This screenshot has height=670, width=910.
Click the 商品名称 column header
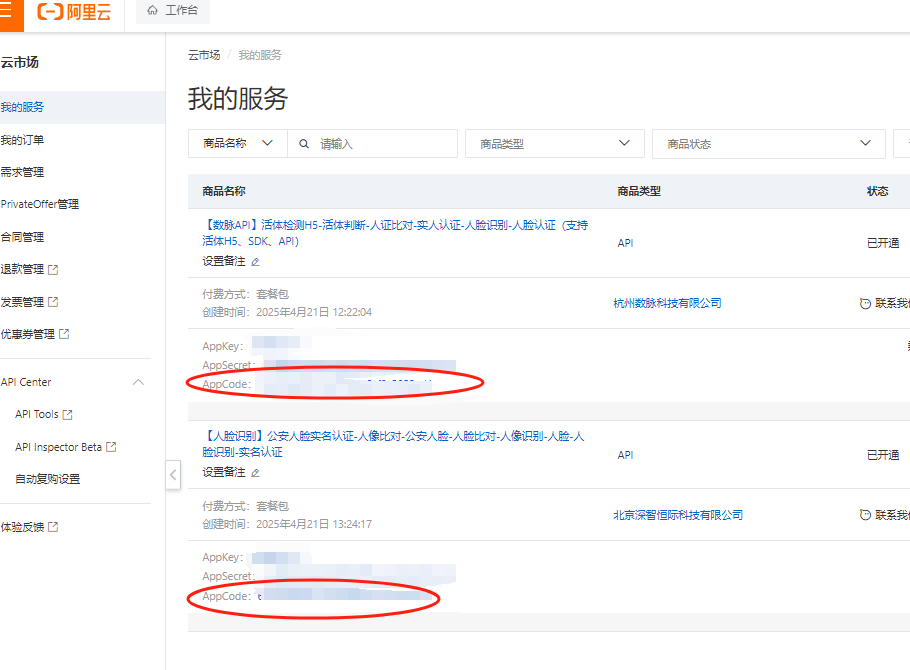click(224, 192)
